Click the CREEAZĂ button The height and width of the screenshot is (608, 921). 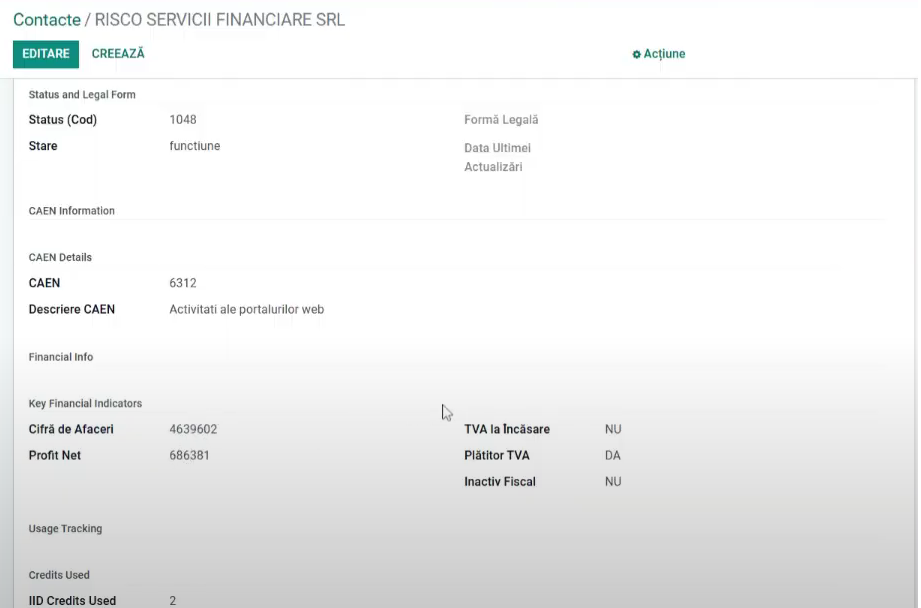pyautogui.click(x=118, y=53)
